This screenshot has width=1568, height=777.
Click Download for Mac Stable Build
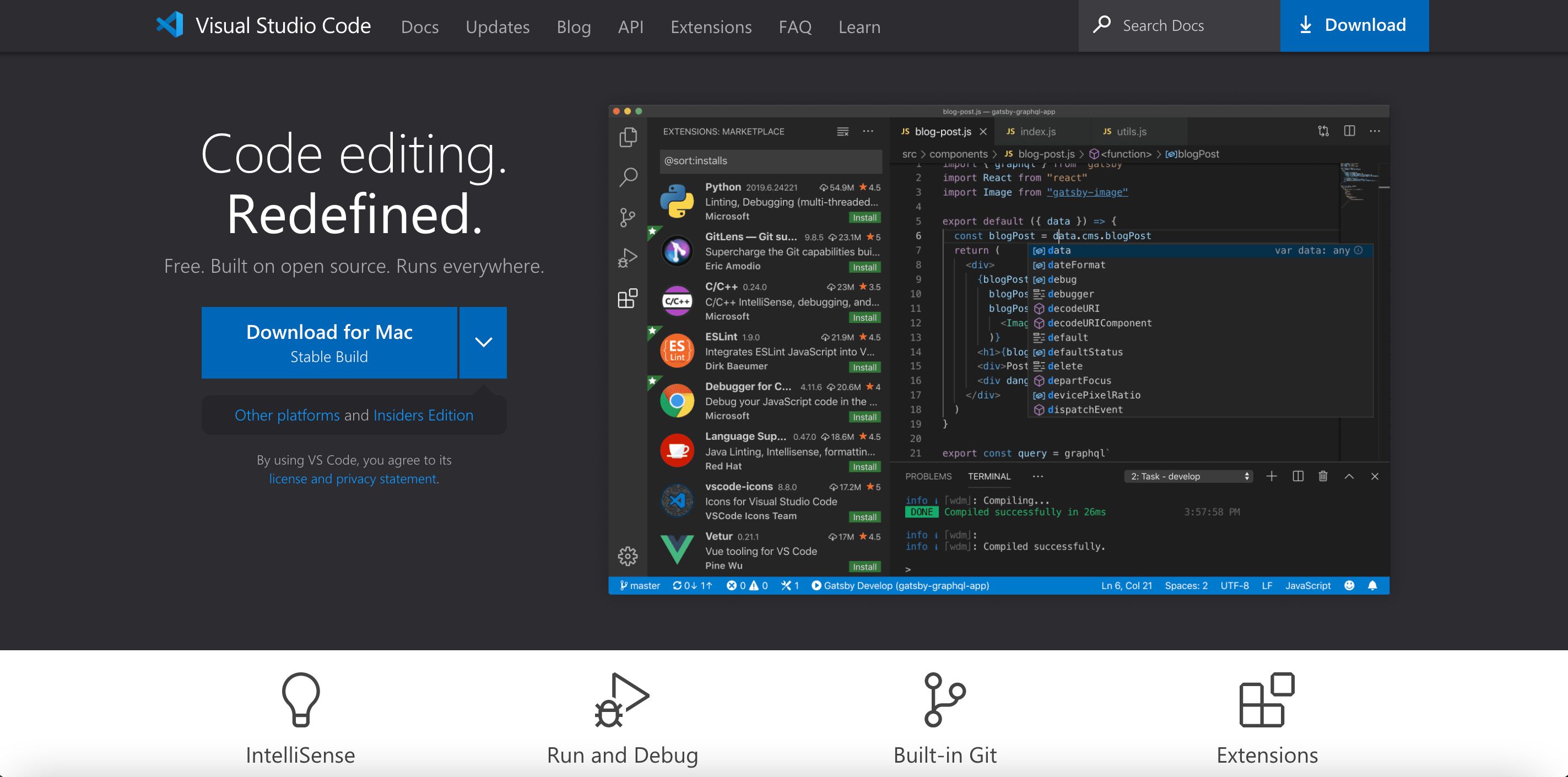coord(329,343)
